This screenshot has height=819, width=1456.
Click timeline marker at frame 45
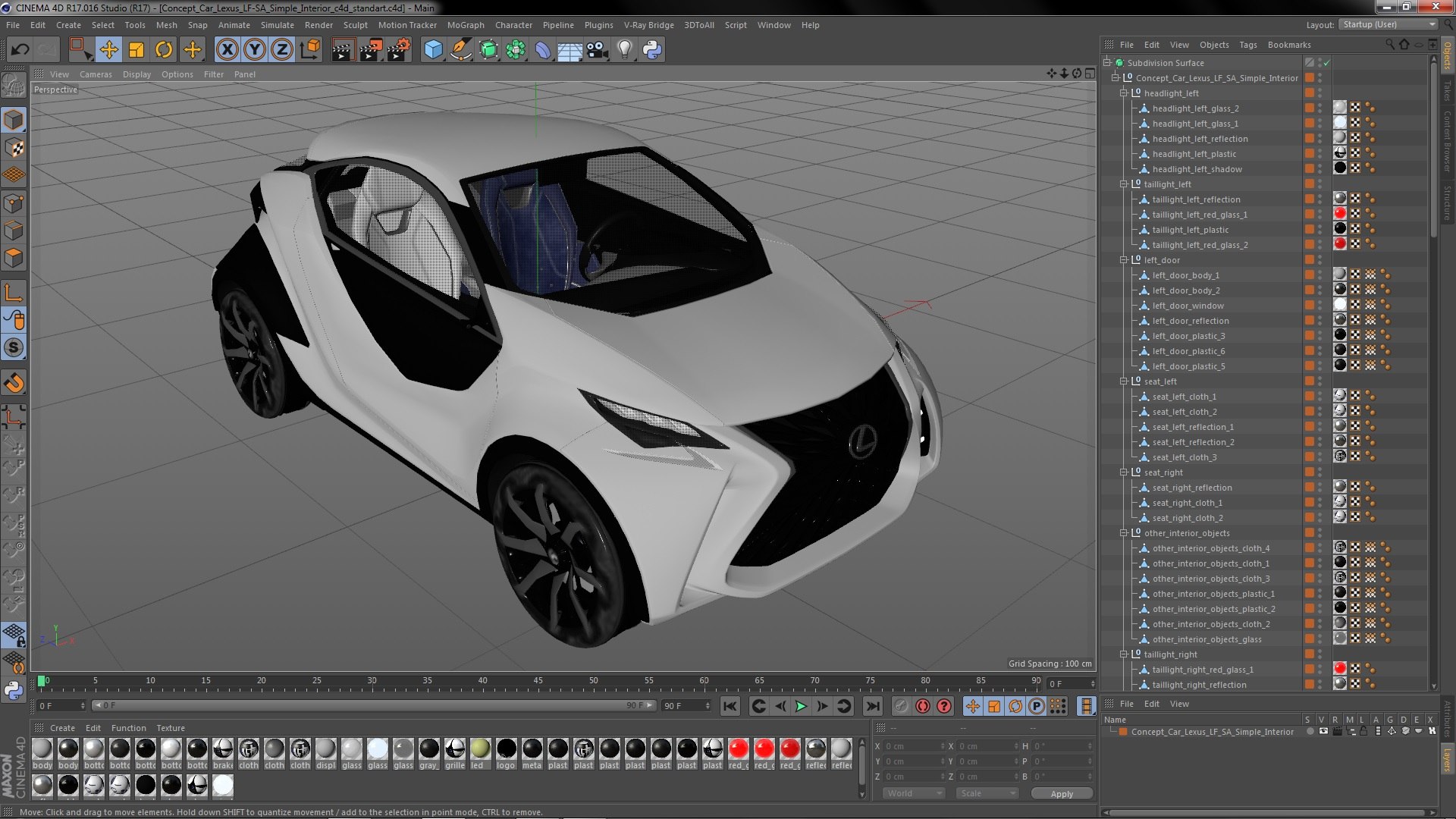click(x=538, y=681)
